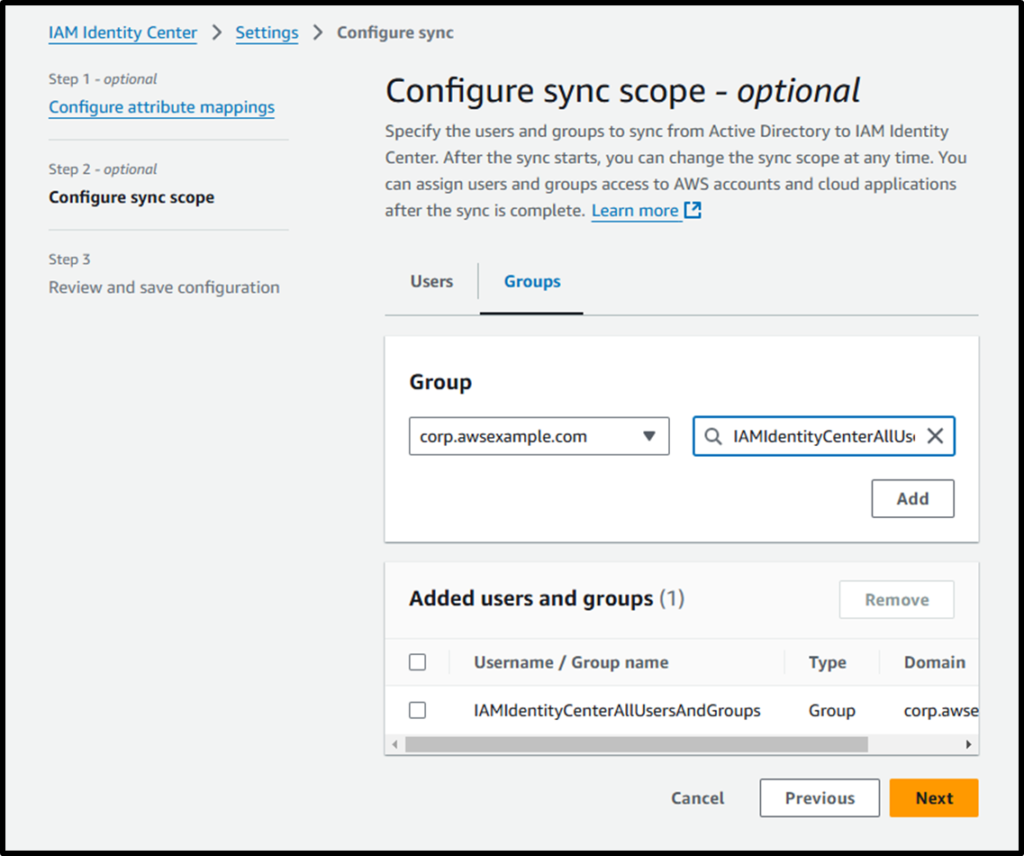Click the Remove button above the table
Image resolution: width=1024 pixels, height=856 pixels.
pos(896,599)
